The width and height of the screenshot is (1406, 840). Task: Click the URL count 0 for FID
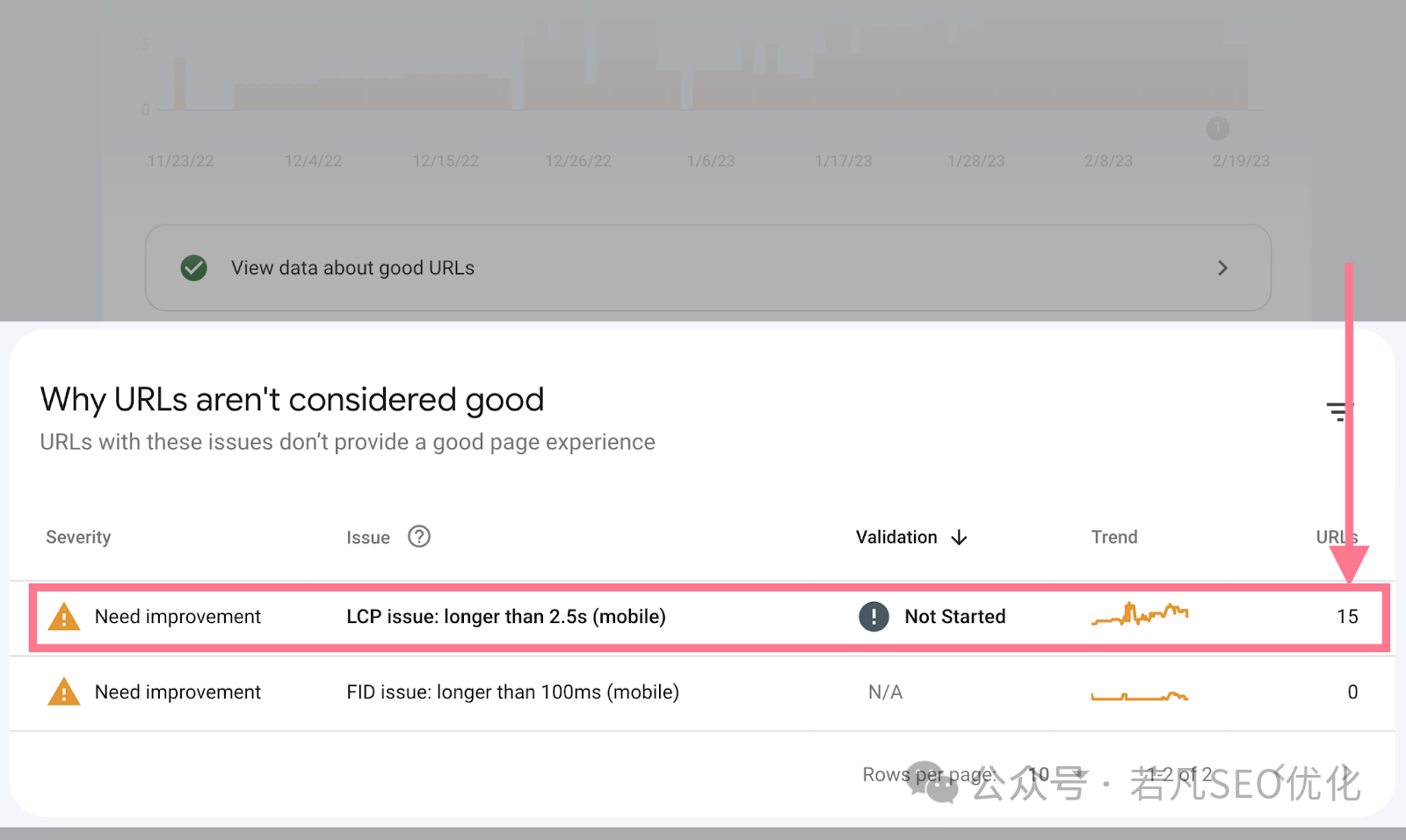click(x=1352, y=692)
